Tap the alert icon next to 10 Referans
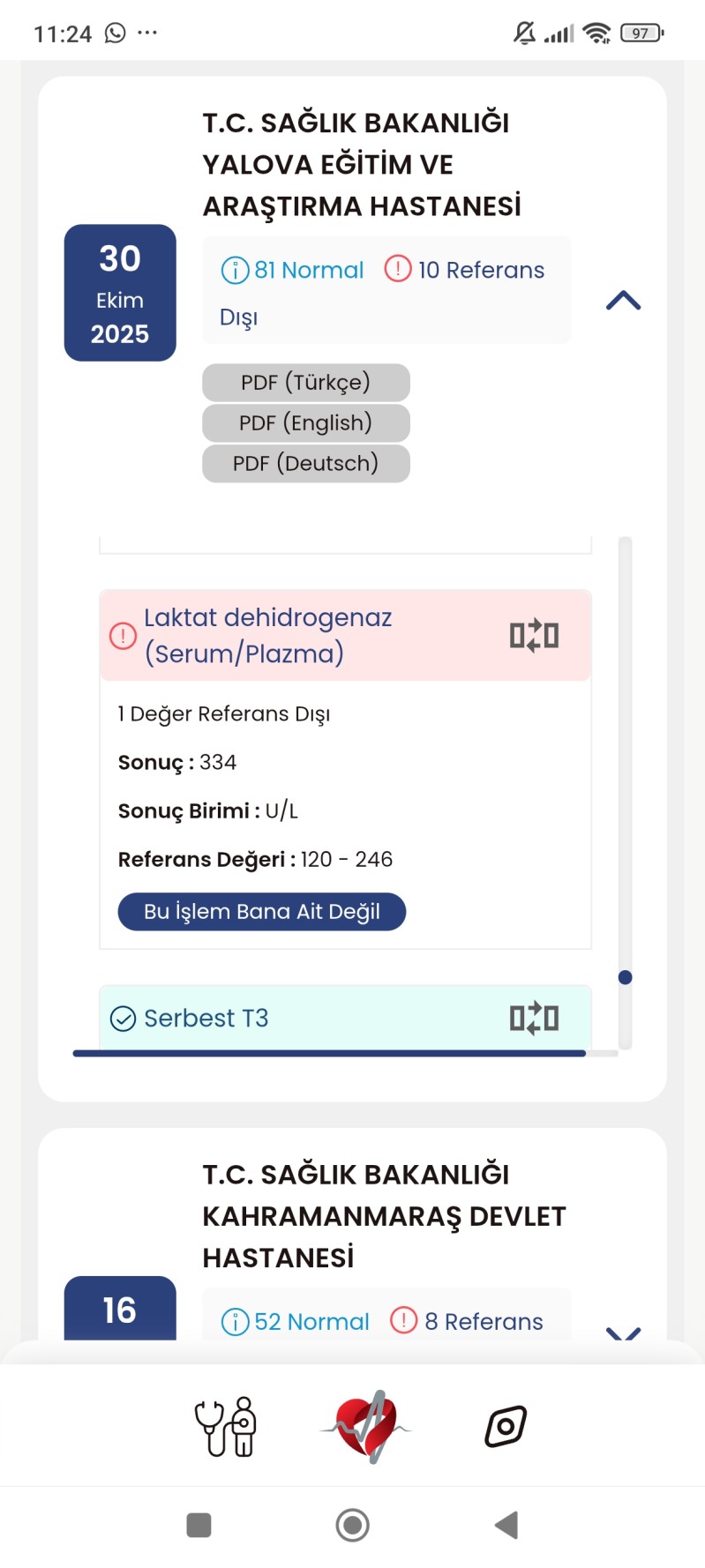This screenshot has width=705, height=1568. [x=398, y=268]
